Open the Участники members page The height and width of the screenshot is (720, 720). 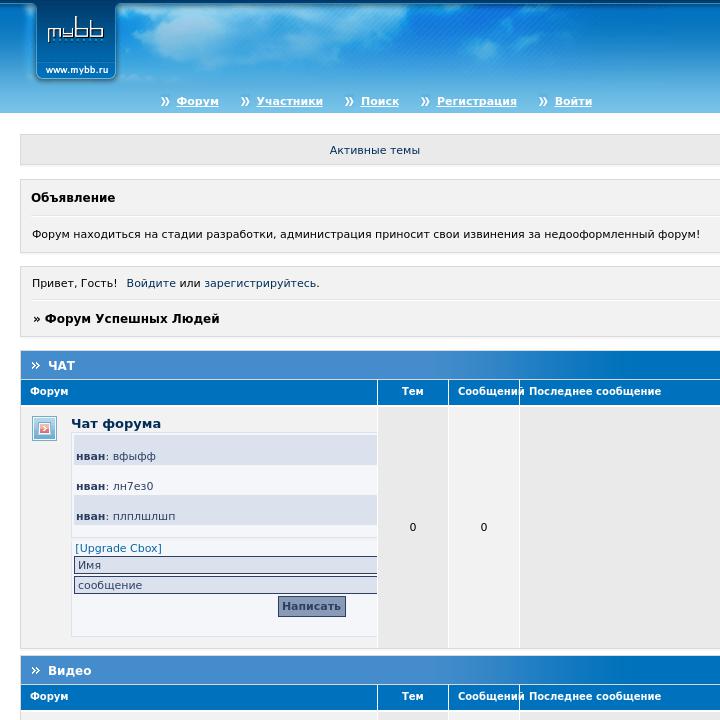point(289,101)
